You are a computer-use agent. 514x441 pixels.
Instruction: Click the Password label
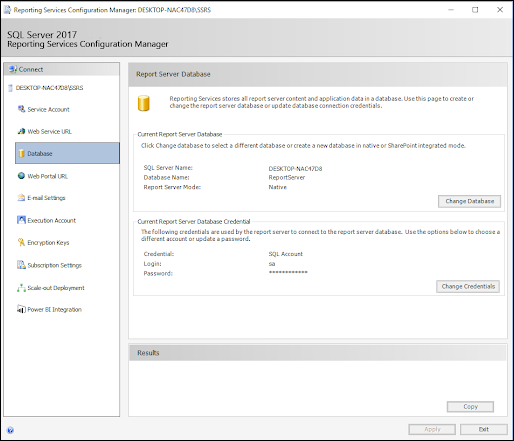click(158, 273)
